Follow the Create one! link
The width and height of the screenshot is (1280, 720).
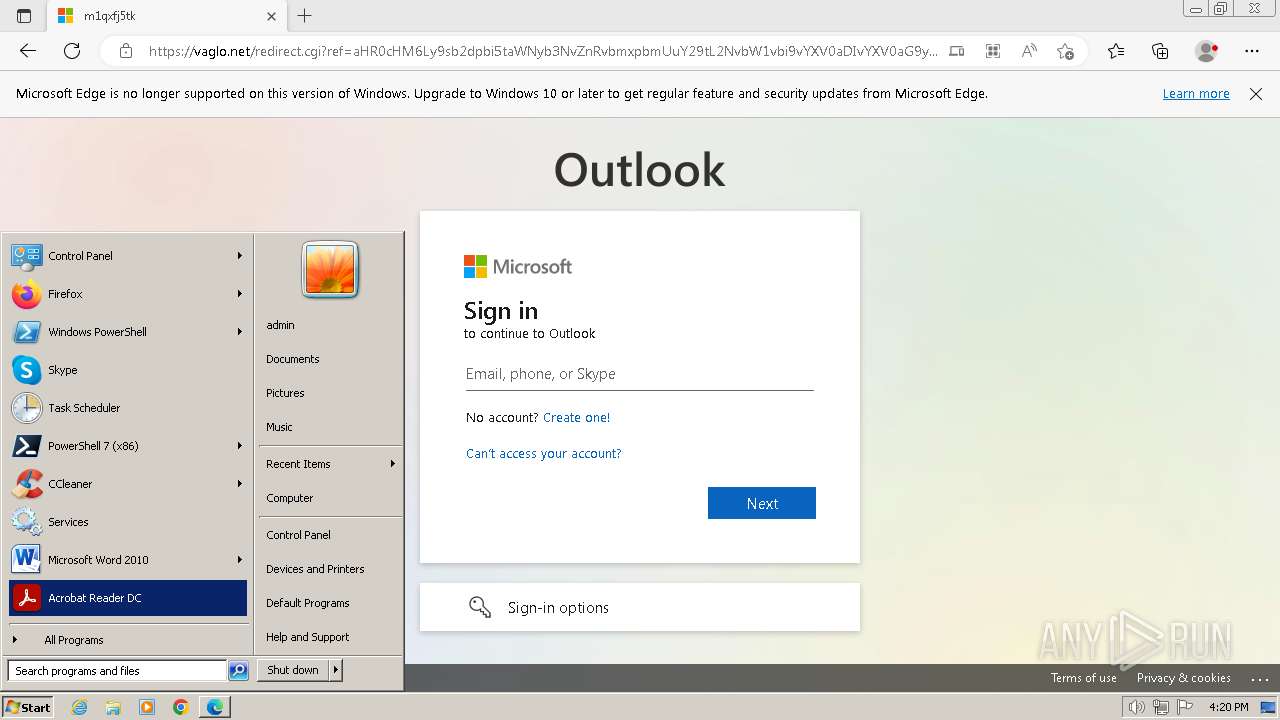point(576,418)
